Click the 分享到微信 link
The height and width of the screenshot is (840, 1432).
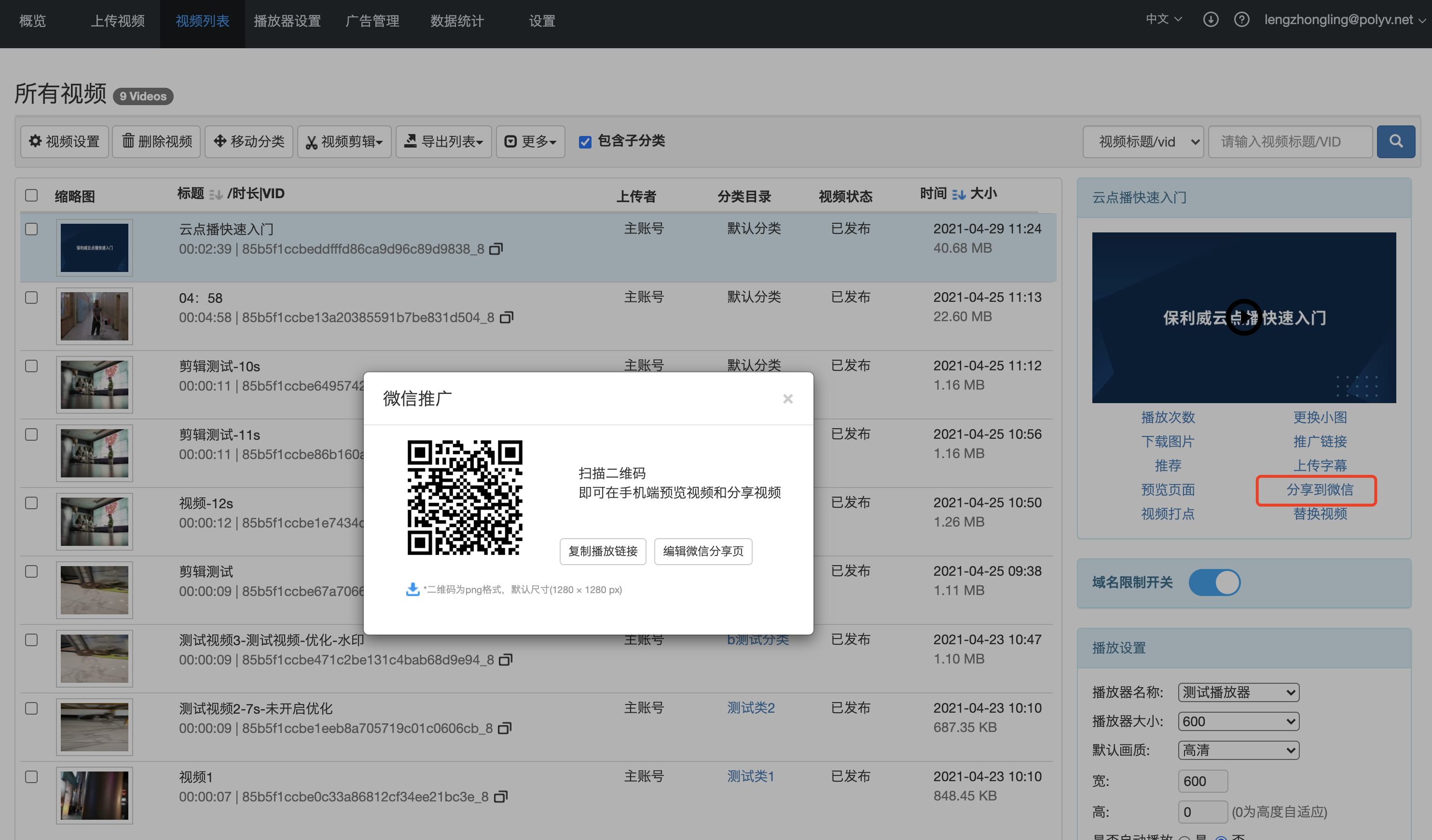[1320, 489]
